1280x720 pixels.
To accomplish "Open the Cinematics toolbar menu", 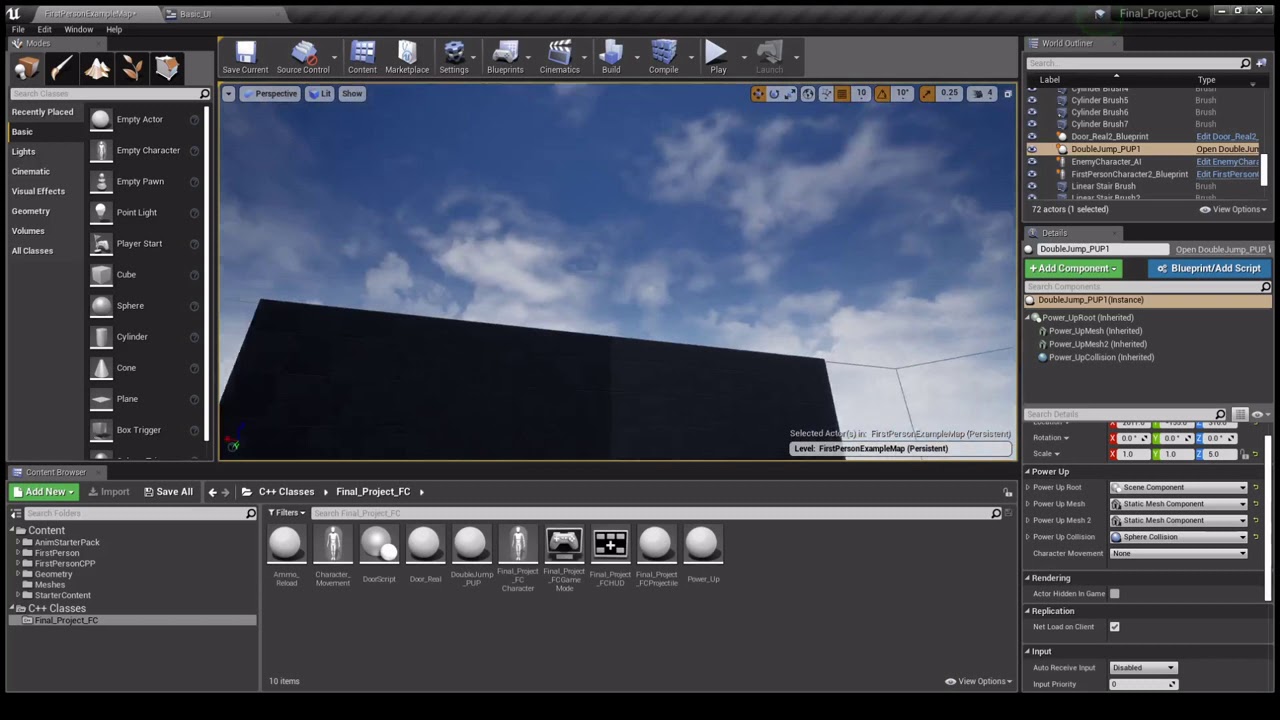I will tap(559, 58).
